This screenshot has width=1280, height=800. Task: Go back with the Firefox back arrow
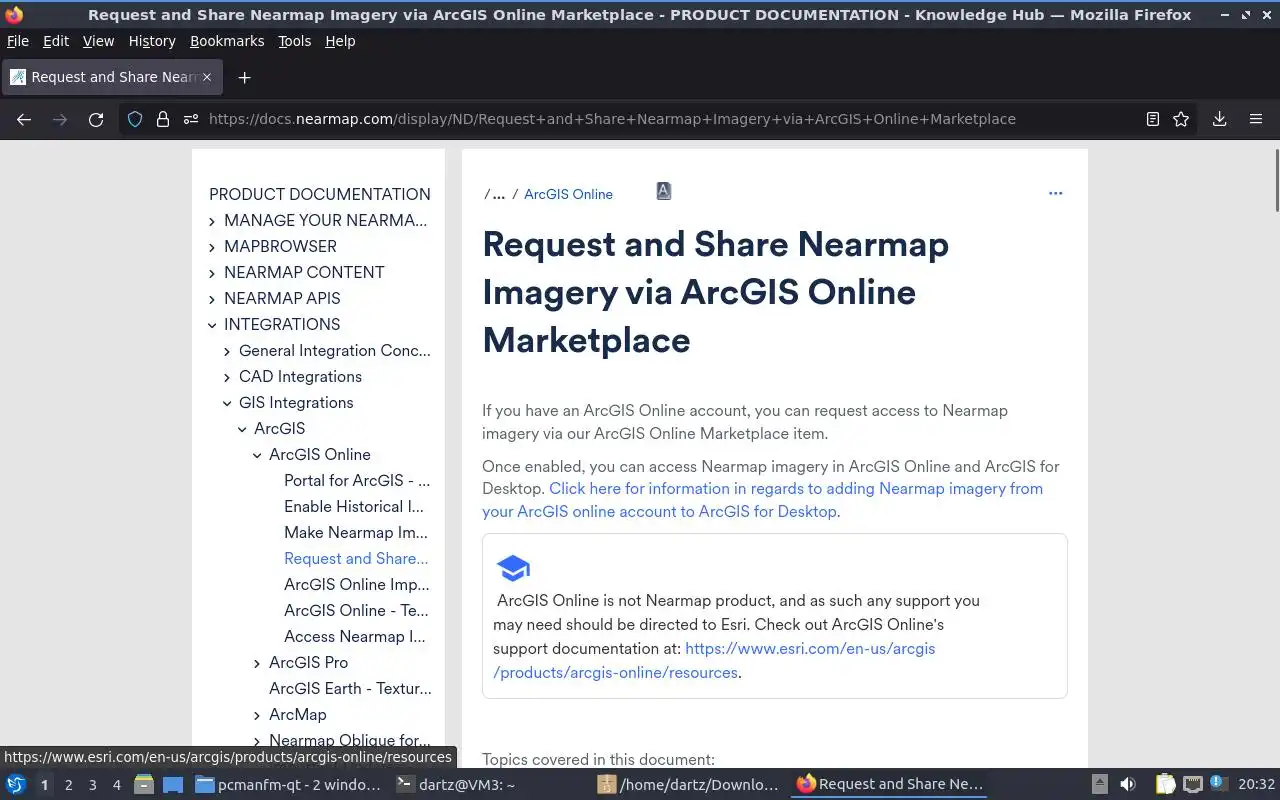click(24, 119)
